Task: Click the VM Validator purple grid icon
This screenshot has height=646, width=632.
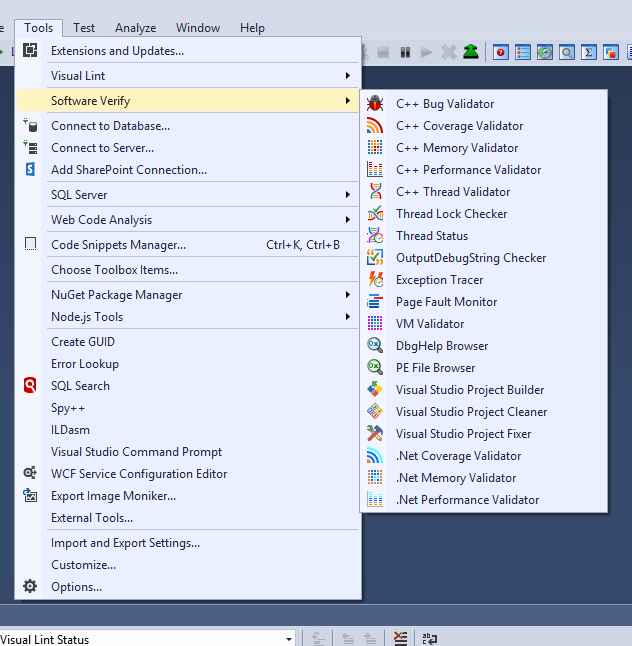Action: (x=375, y=323)
